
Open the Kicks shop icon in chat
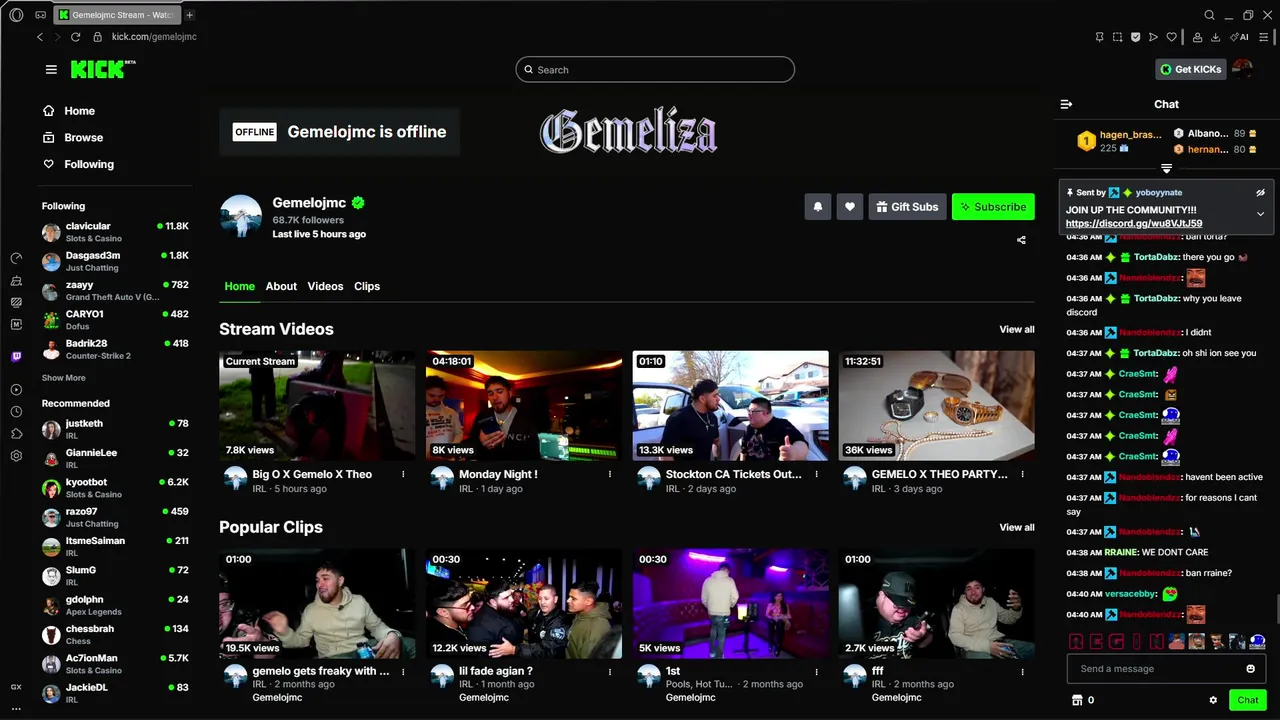[x=1077, y=700]
